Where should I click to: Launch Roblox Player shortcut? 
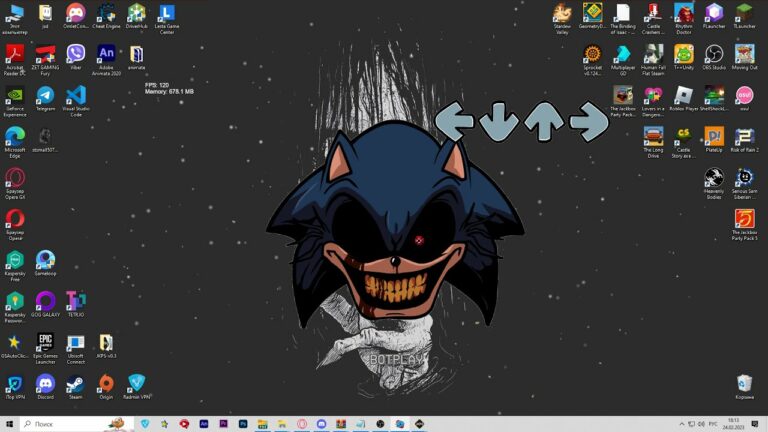point(684,99)
